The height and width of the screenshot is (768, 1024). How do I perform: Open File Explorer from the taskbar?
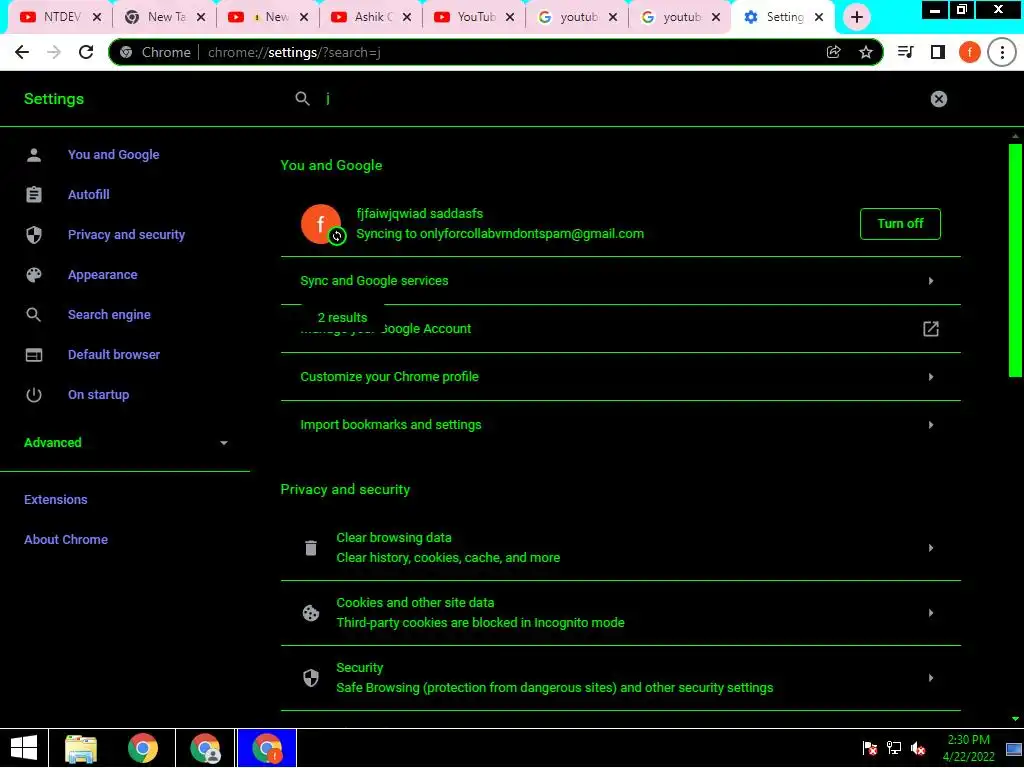pyautogui.click(x=81, y=748)
